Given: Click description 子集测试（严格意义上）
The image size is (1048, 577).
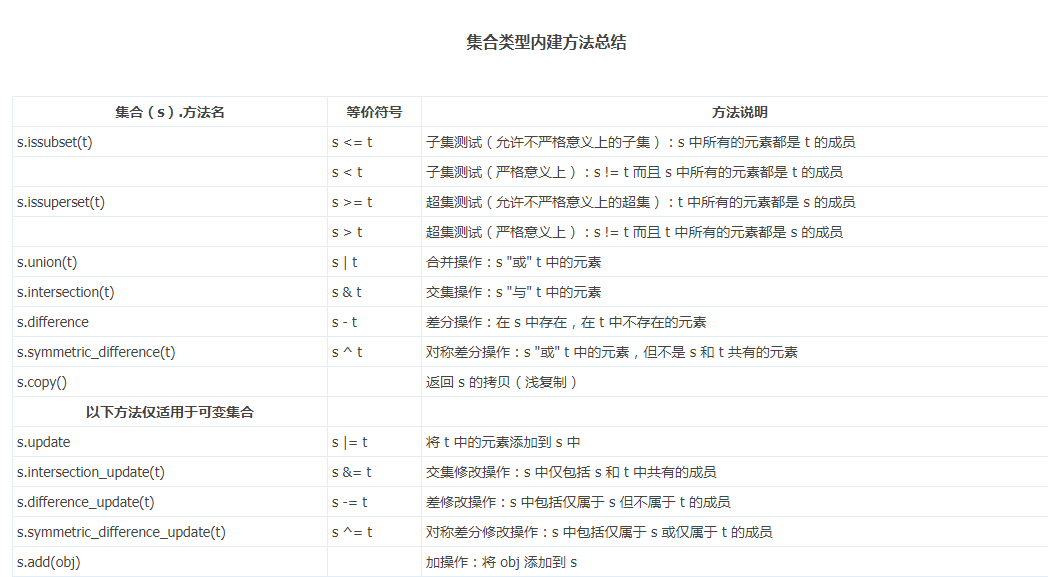Looking at the screenshot, I should pos(634,172).
